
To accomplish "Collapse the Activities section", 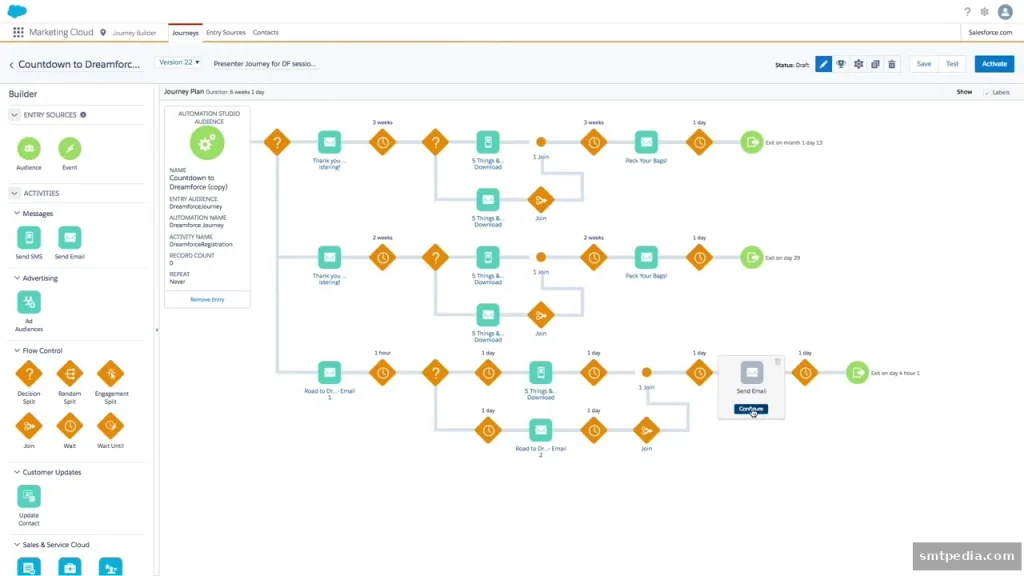I will click(x=14, y=193).
